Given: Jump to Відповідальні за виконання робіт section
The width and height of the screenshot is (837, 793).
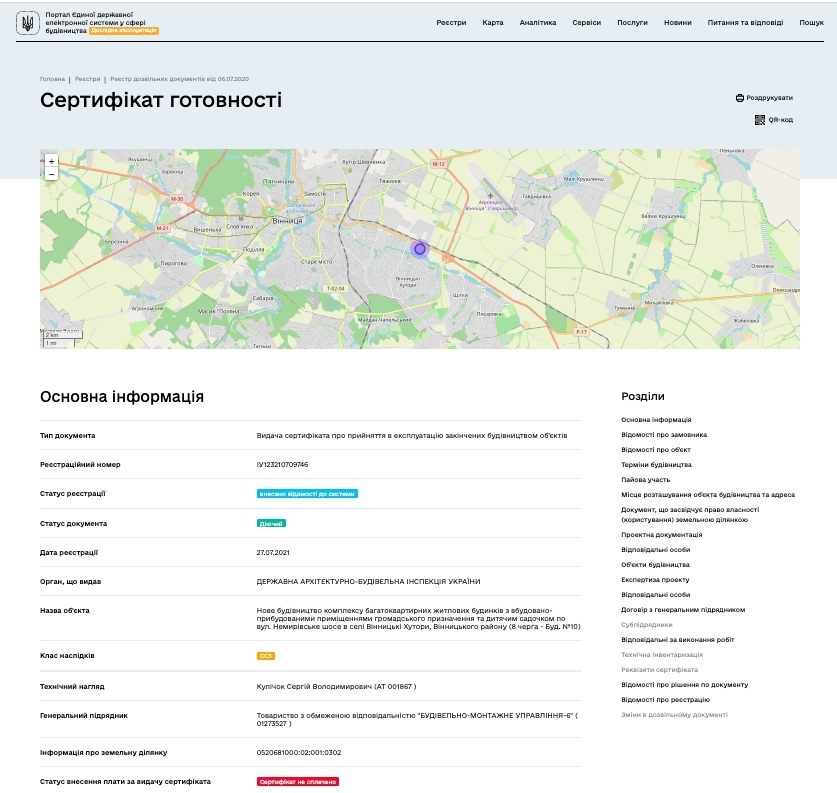Looking at the screenshot, I should 677,639.
